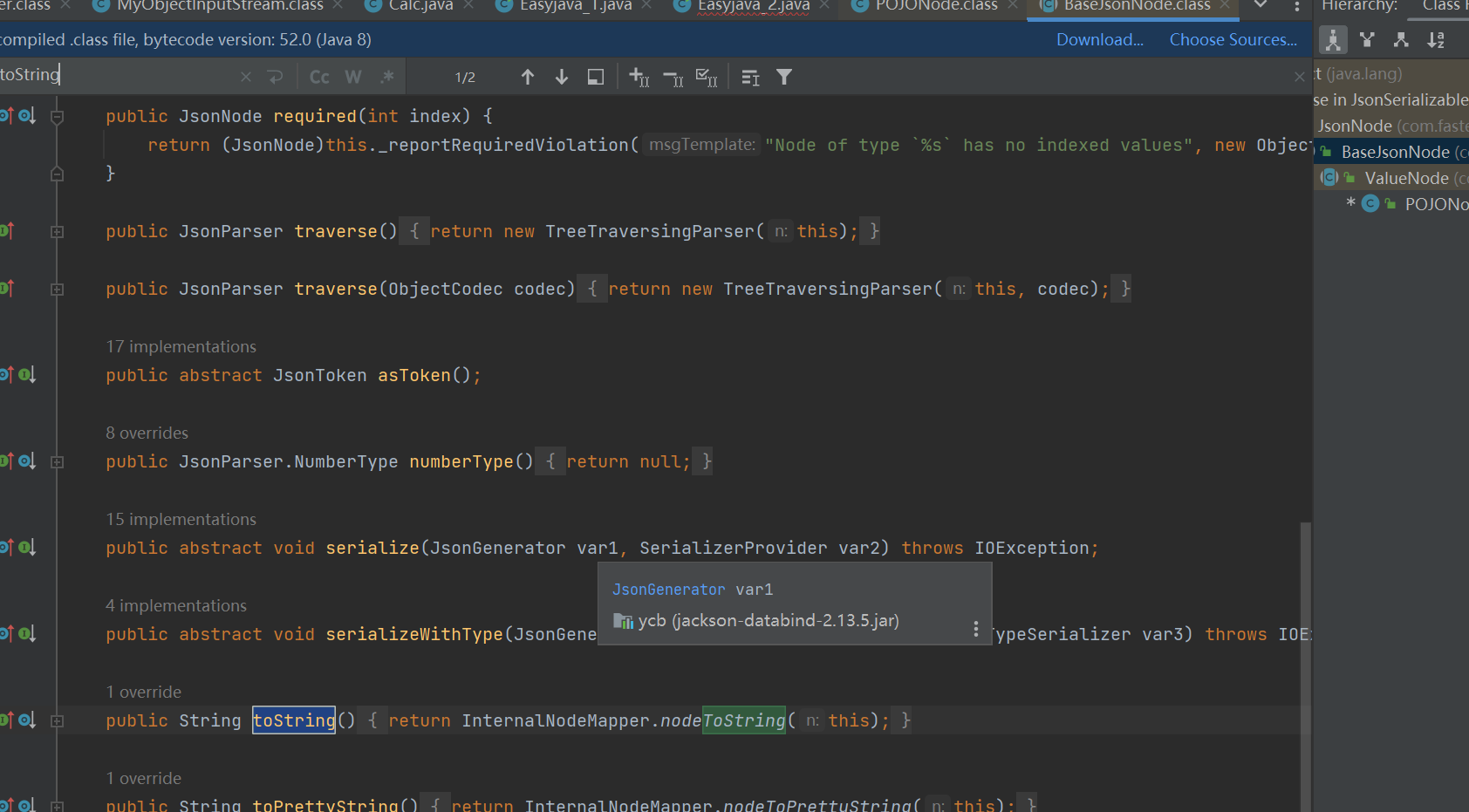This screenshot has height=812, width=1469.
Task: Close the POJONode.class tab
Action: 1013,5
